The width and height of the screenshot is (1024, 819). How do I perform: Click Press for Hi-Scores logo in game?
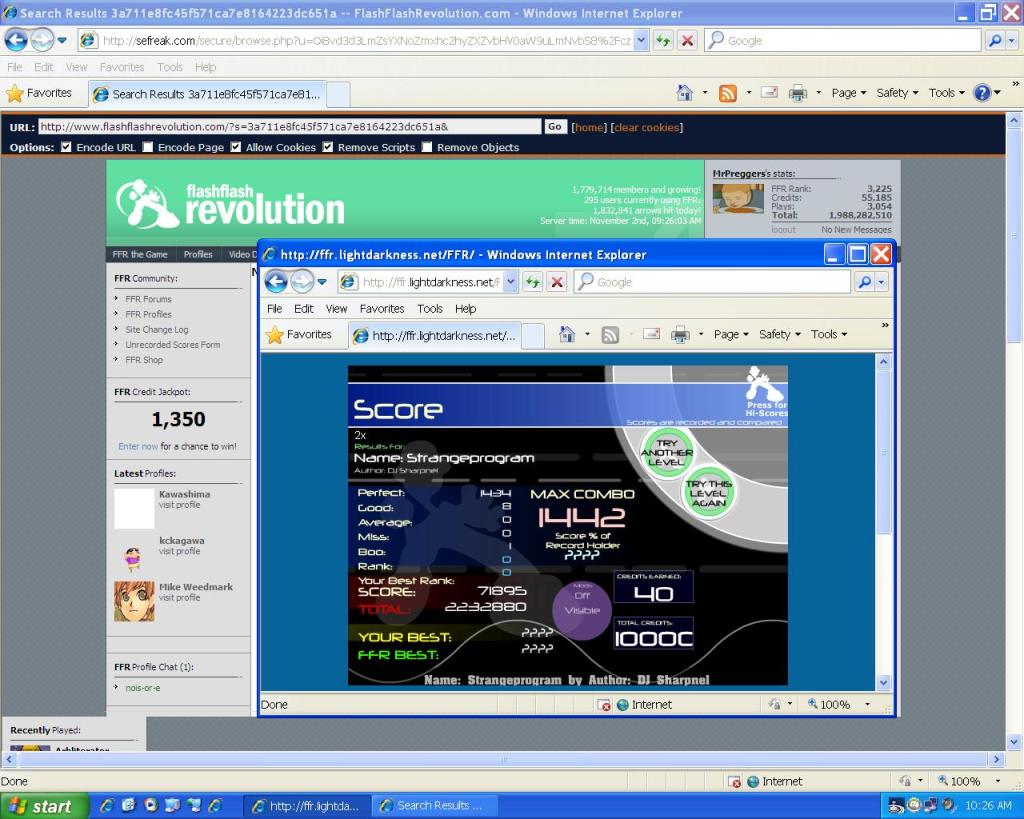pyautogui.click(x=765, y=392)
